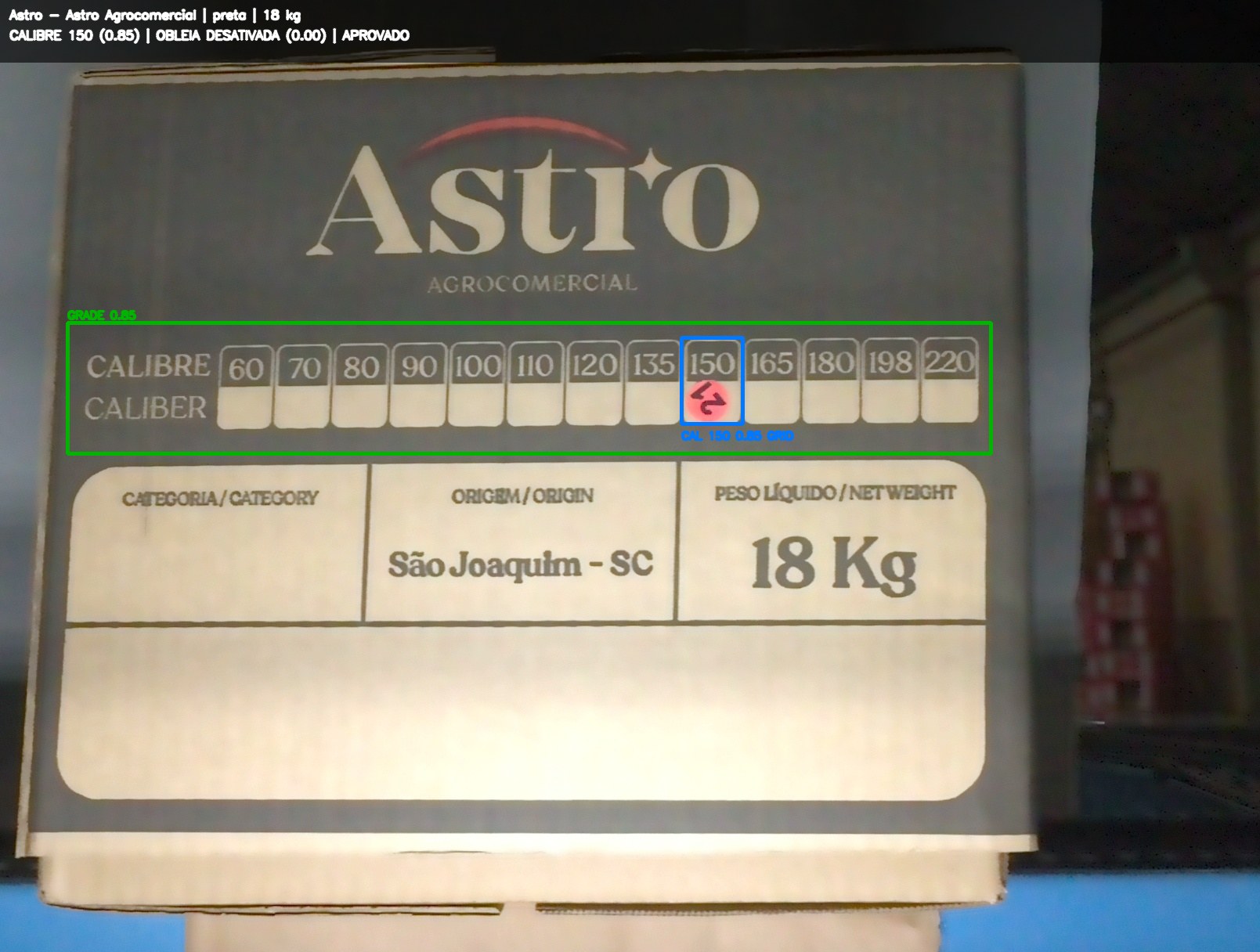Click the caliber 100 cell
Image resolution: width=1260 pixels, height=952 pixels.
click(477, 384)
